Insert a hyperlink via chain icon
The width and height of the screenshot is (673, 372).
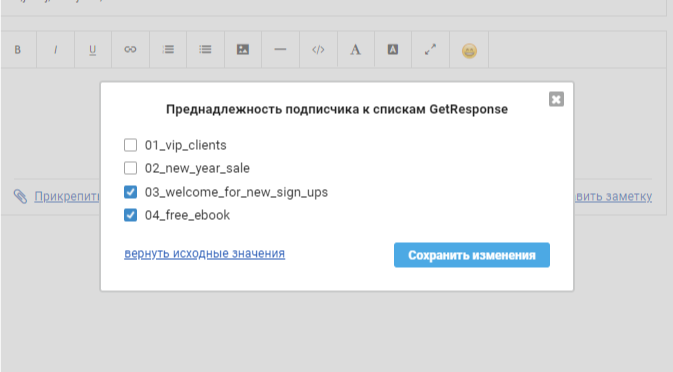(x=130, y=50)
